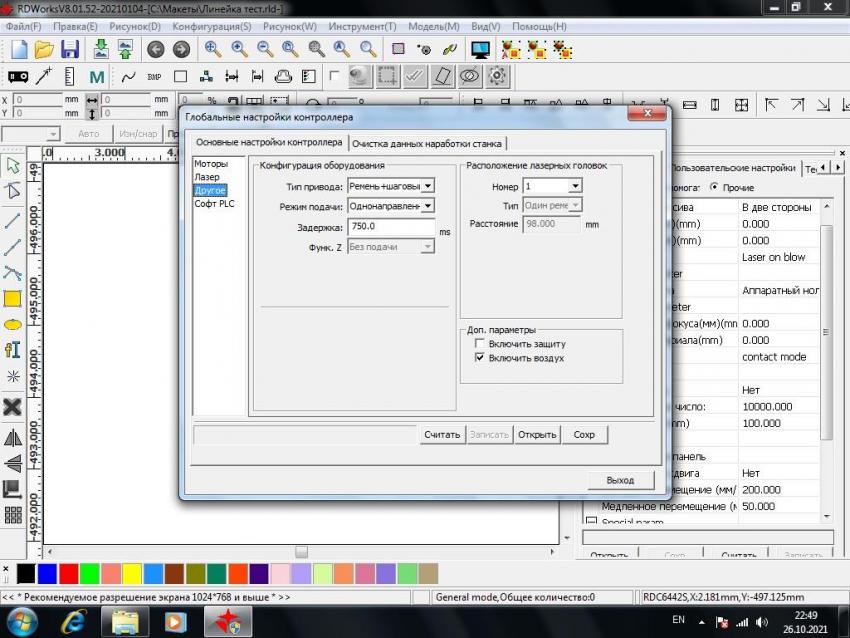Open the 'Тип привода' dropdown
This screenshot has height=638, width=850.
(428, 186)
